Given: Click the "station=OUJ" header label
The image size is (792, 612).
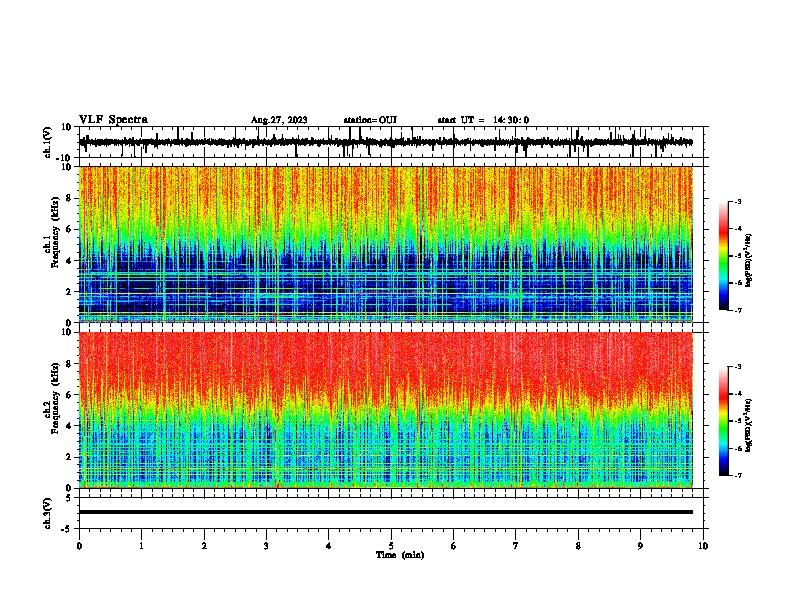Looking at the screenshot, I should tap(370, 120).
